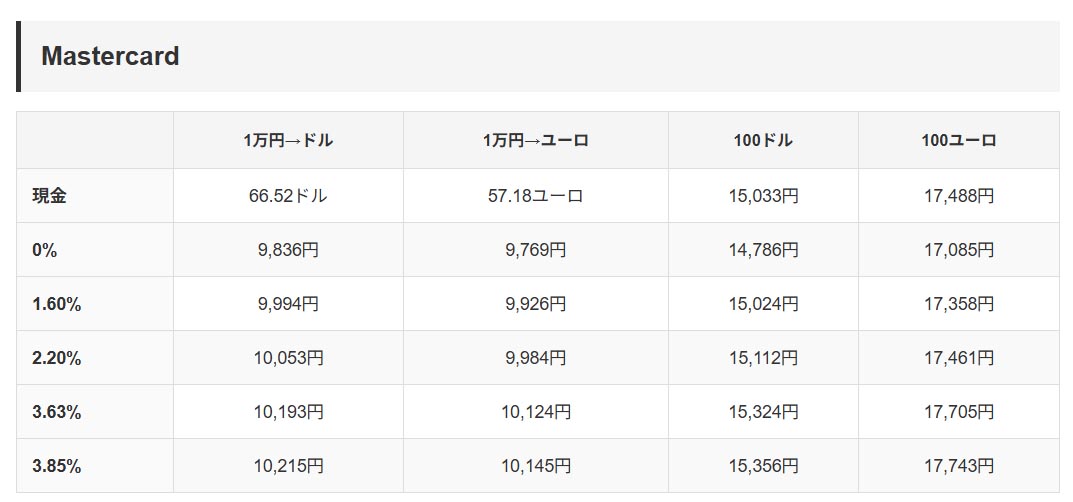The image size is (1073, 502).
Task: Select the 57.18ユーロ cell
Action: [x=535, y=196]
